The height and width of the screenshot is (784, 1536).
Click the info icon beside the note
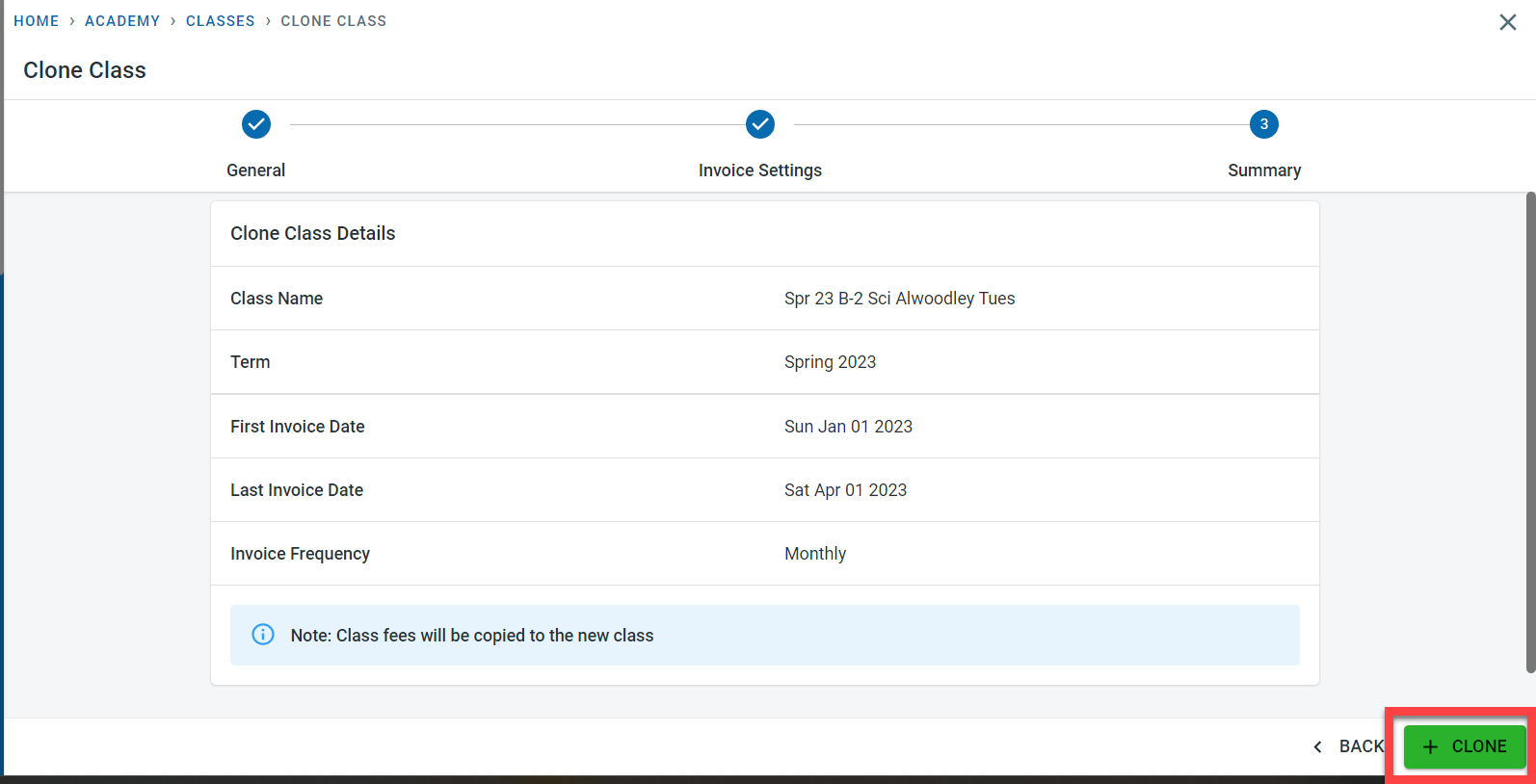click(263, 635)
